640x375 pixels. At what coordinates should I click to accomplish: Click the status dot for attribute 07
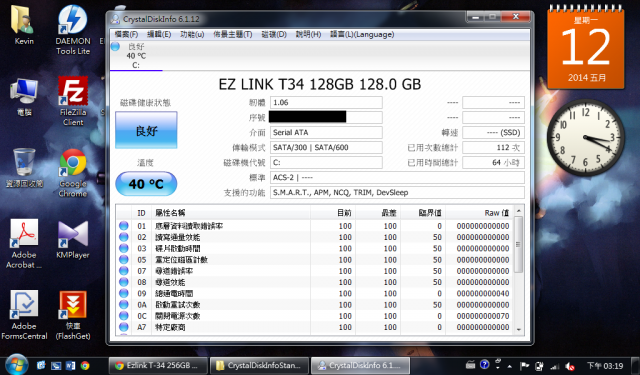tap(124, 271)
